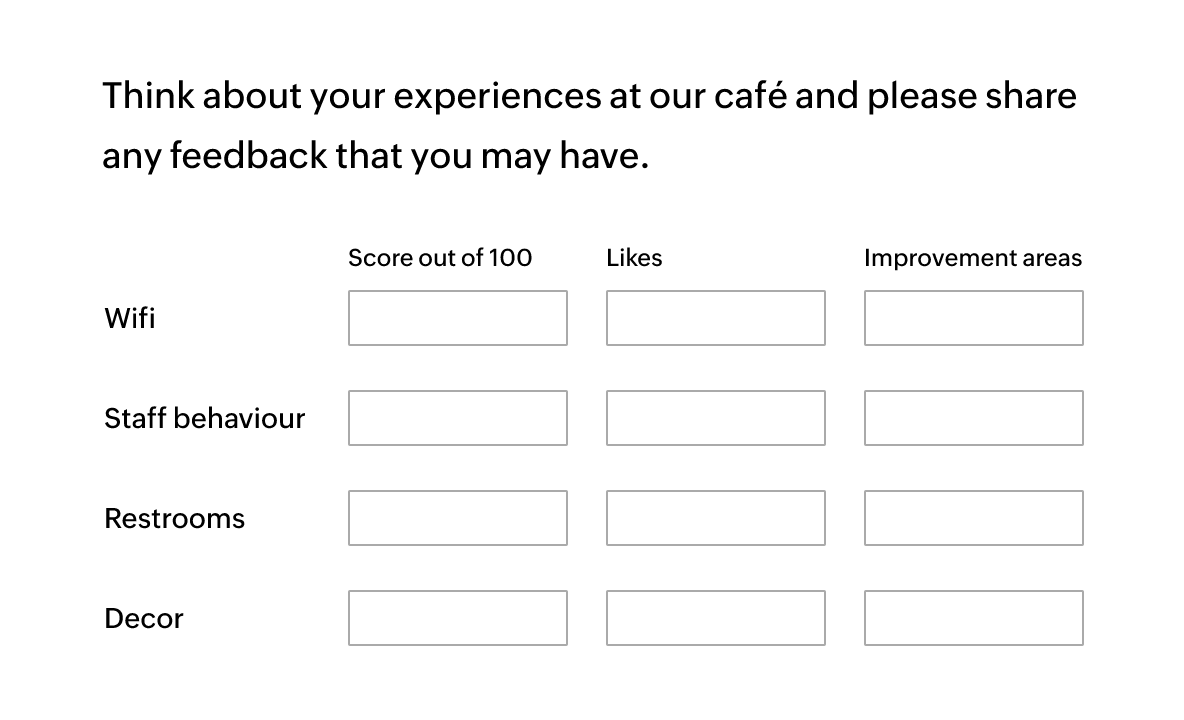Select the Decor Improvement areas box

974,618
